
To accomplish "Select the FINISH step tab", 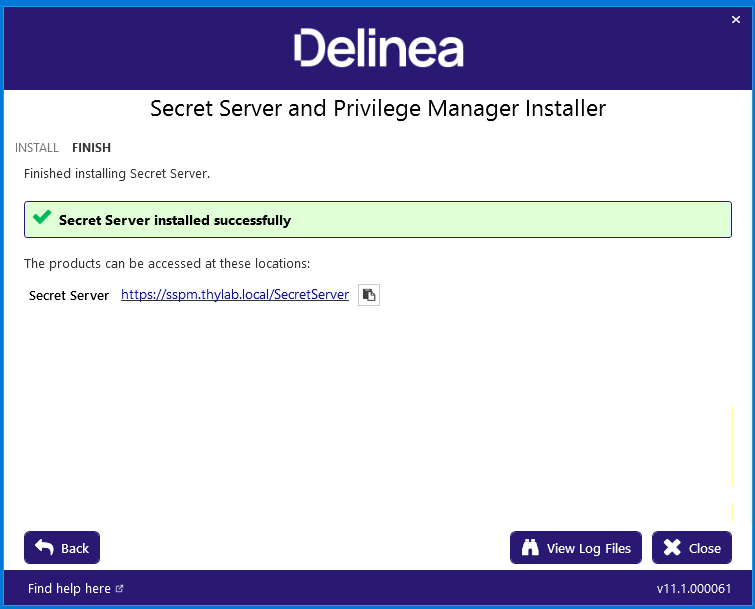I will 91,147.
